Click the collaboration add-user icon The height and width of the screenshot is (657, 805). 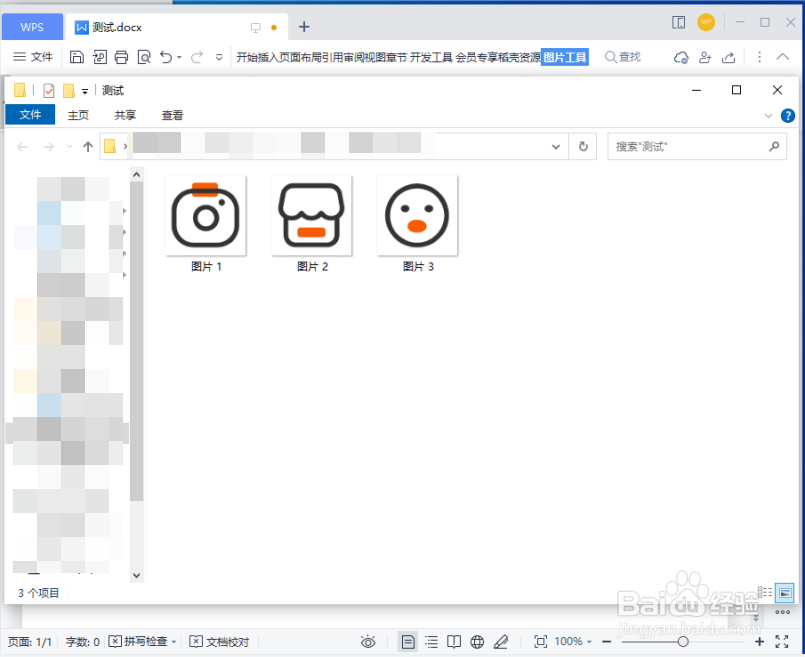point(705,57)
